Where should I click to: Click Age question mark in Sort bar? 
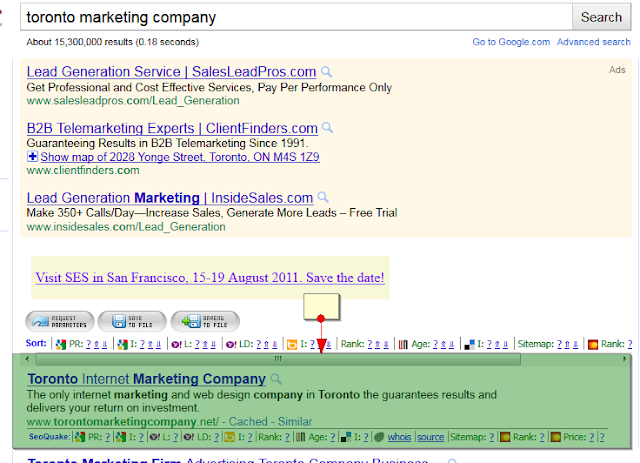tap(435, 344)
